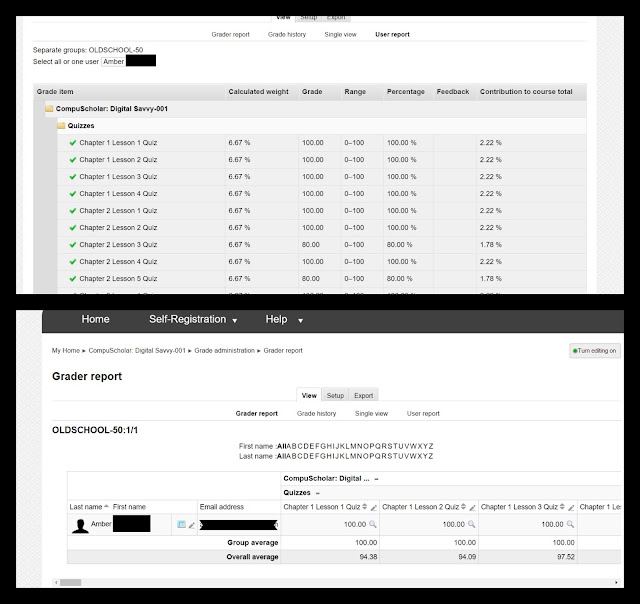The width and height of the screenshot is (640, 604).
Task: Click the 97.52 overall average value
Action: click(x=566, y=557)
